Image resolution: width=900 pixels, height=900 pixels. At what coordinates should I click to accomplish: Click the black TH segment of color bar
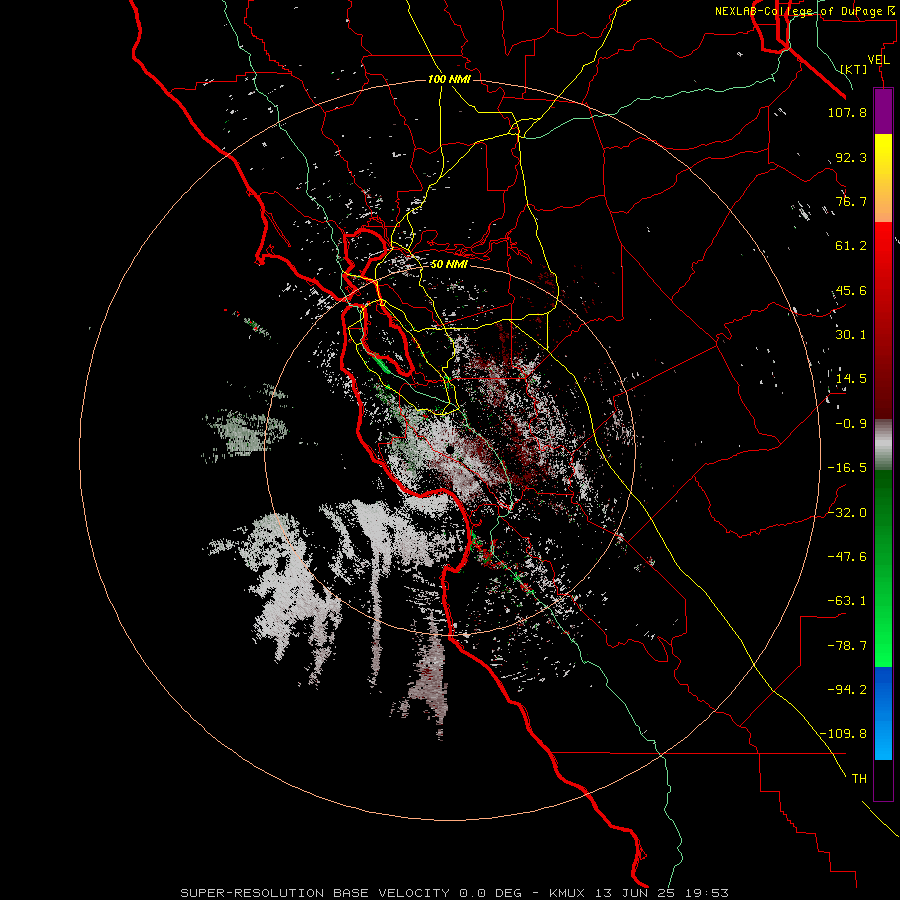click(x=883, y=780)
